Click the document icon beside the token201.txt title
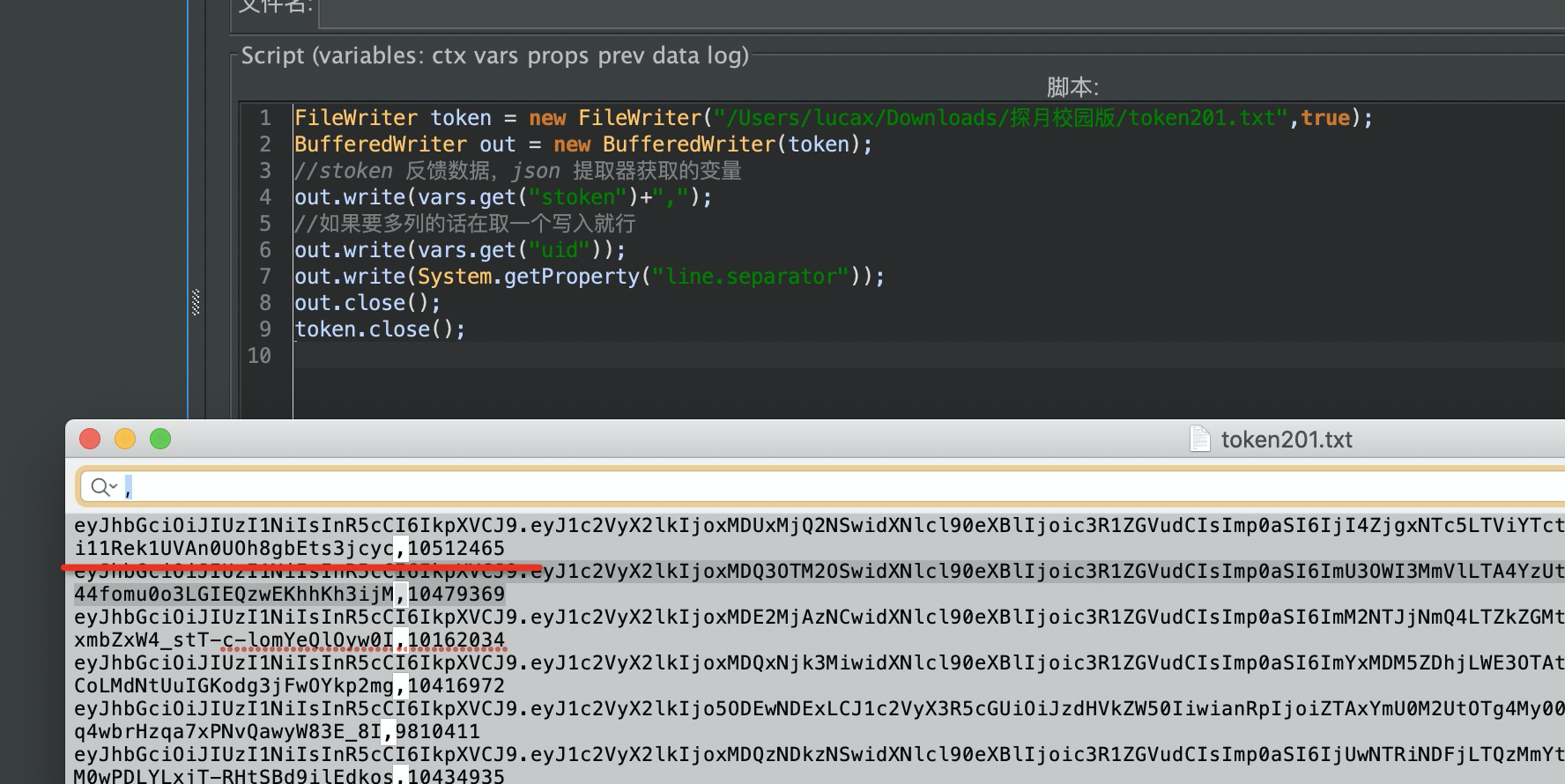The height and width of the screenshot is (784, 1565). [1199, 439]
